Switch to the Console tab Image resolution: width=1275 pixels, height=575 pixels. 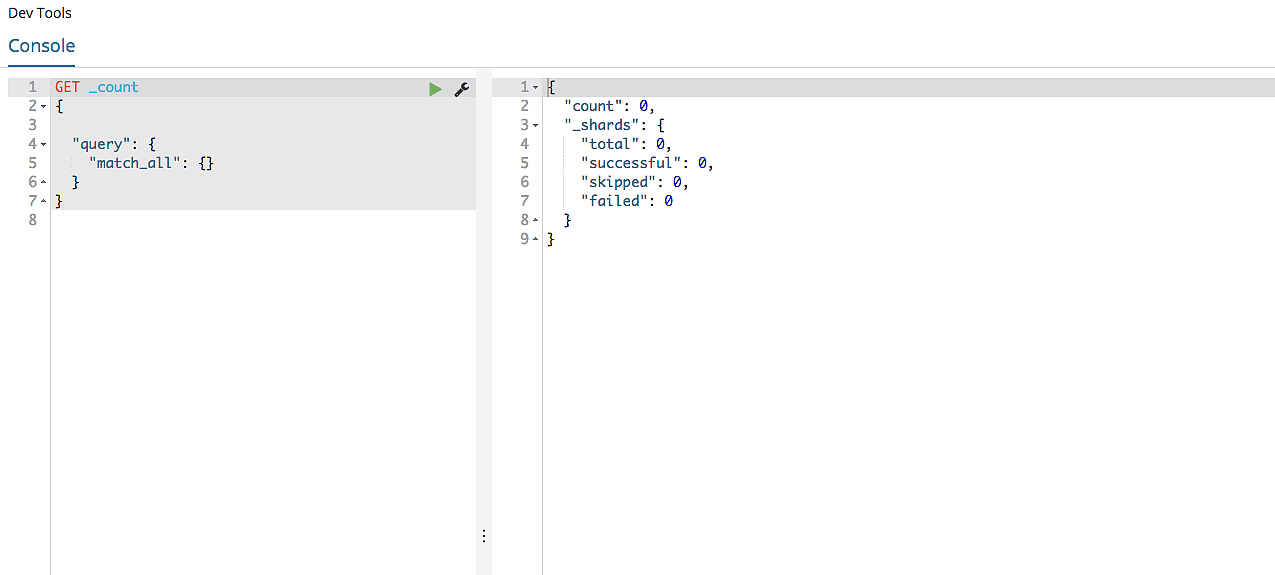click(x=41, y=46)
